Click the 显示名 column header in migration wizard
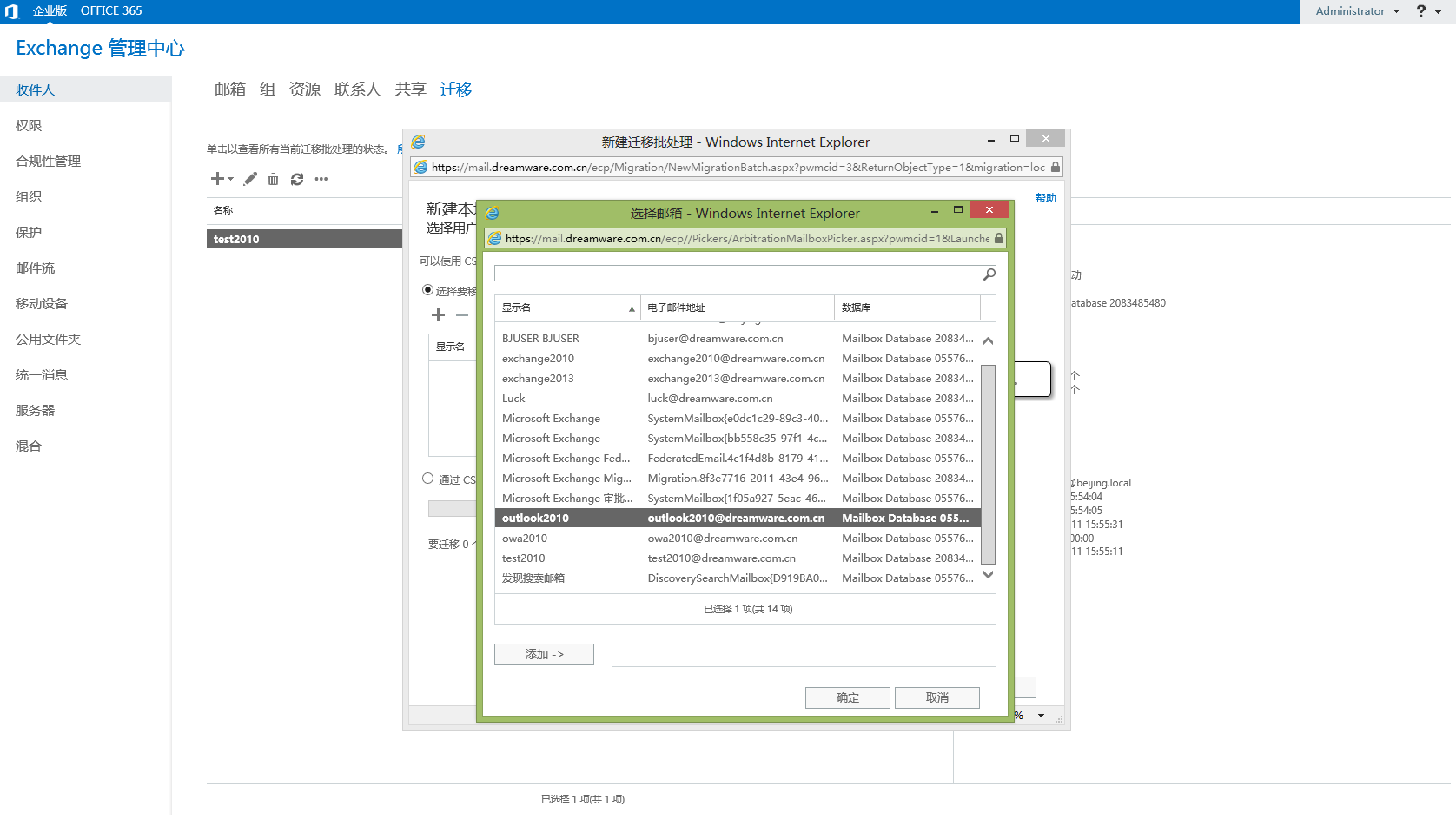Screen dimensions: 1456x826 (x=450, y=347)
